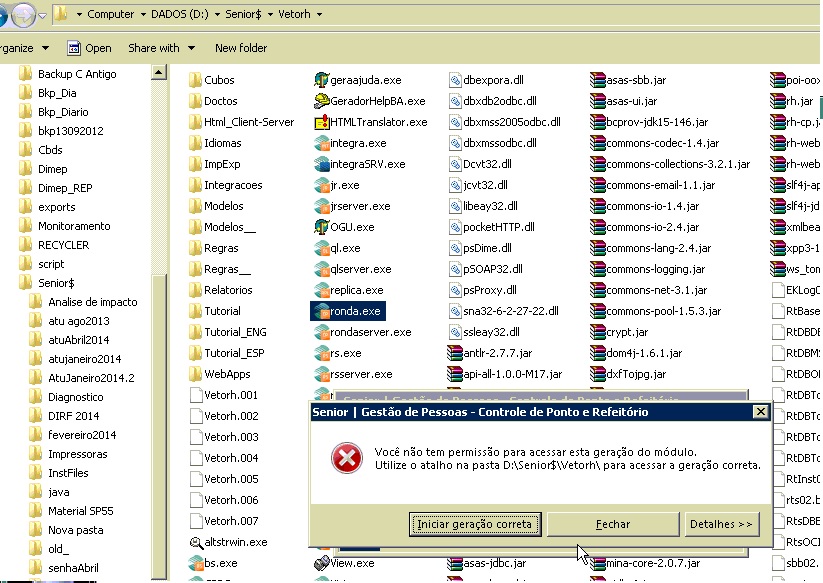This screenshot has width=823, height=583.
Task: Open the Share with dropdown menu
Action: coord(160,48)
